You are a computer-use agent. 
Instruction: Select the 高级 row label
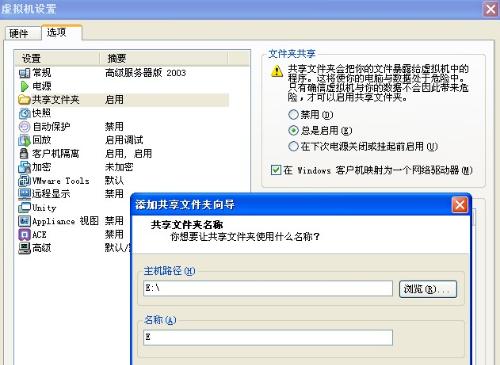(x=42, y=248)
